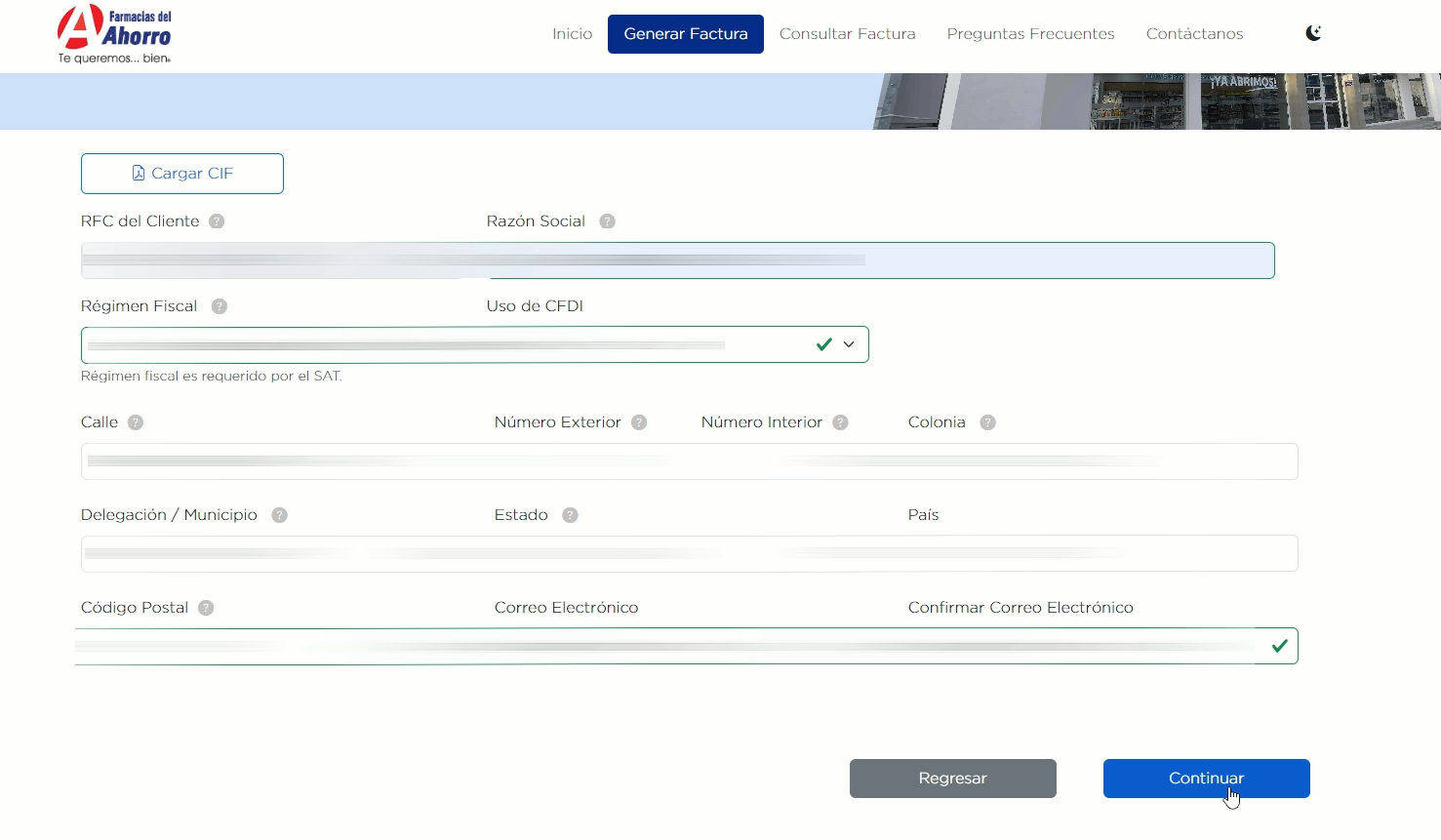Click the help icon next to Estado
The image size is (1441, 840).
pyautogui.click(x=570, y=515)
